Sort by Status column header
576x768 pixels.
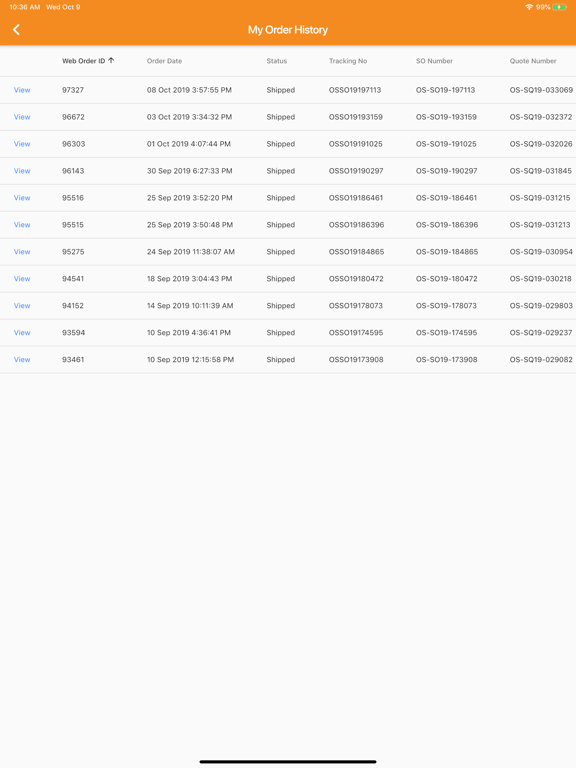pos(277,61)
